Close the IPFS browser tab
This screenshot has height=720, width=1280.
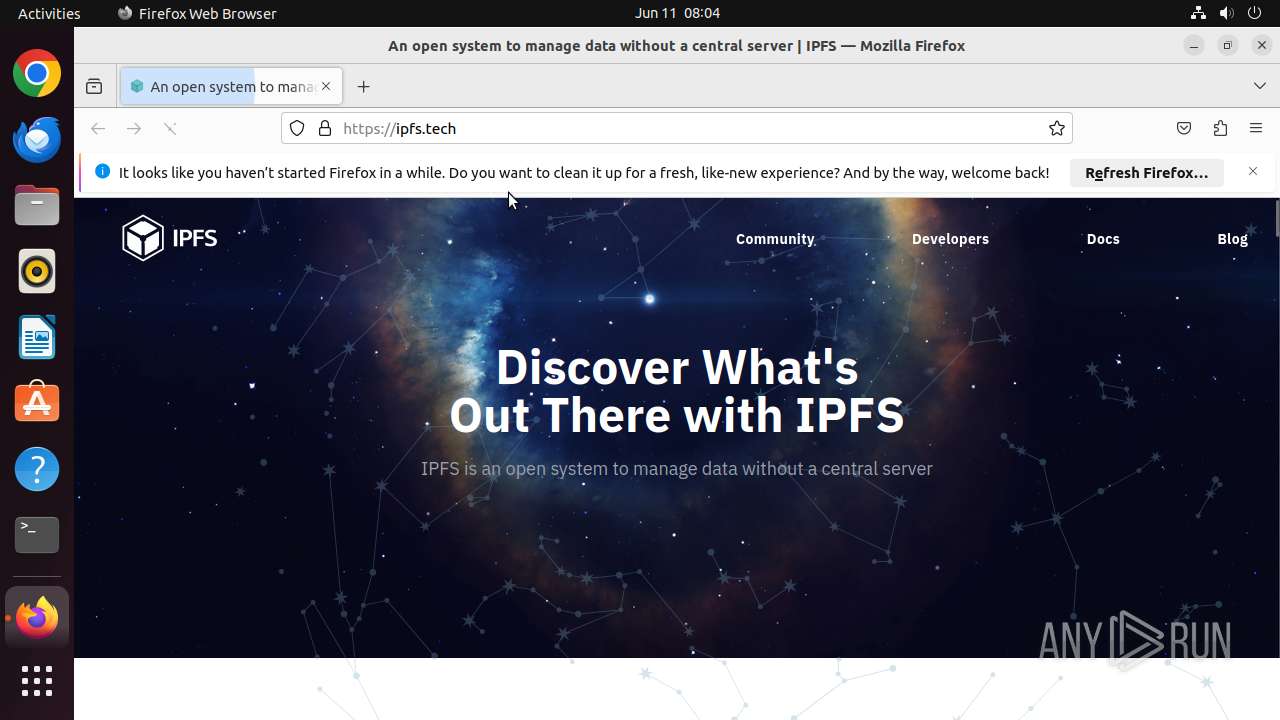325,87
